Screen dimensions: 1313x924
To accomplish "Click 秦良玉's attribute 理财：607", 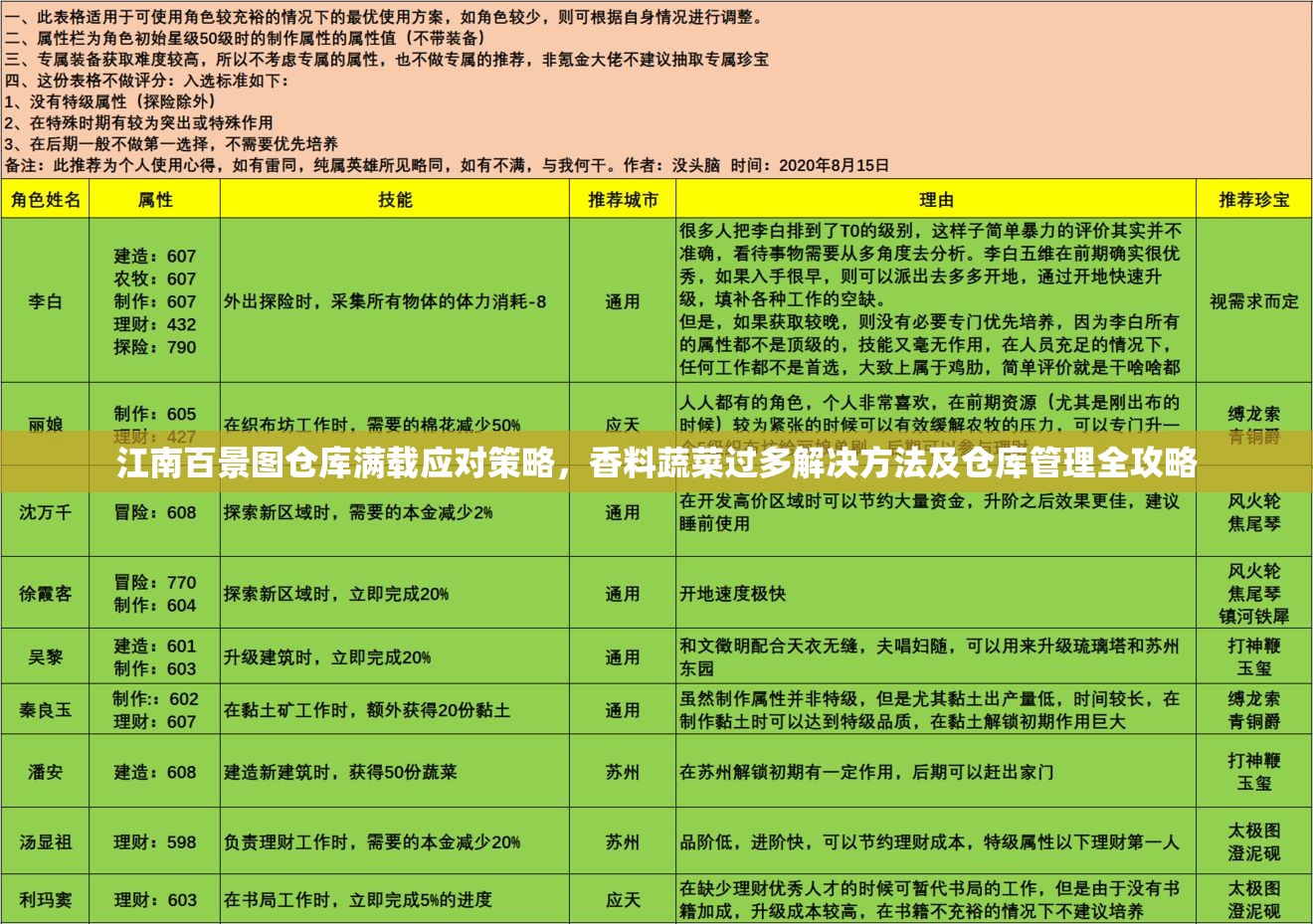I will pyautogui.click(x=155, y=721).
